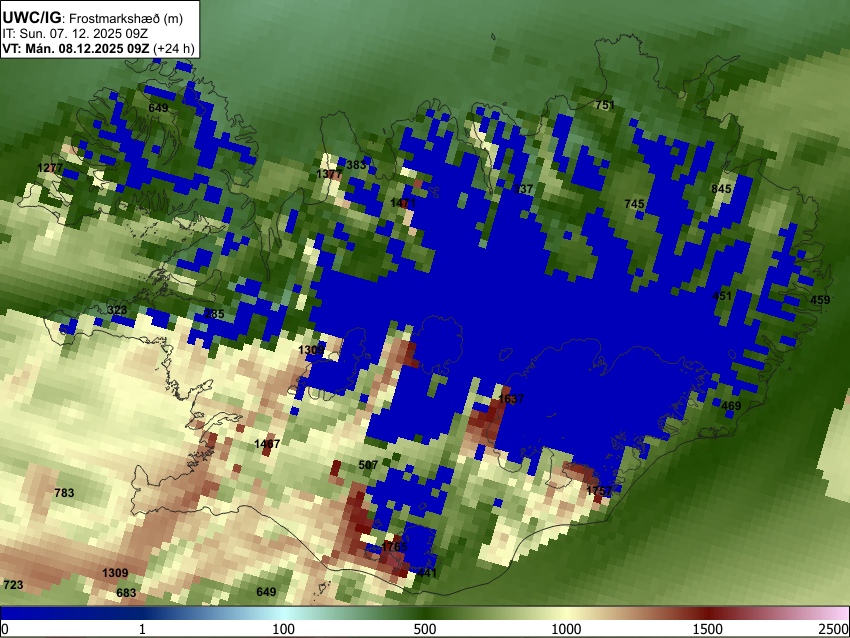Image resolution: width=850 pixels, height=638 pixels.
Task: Click the '1' tick on the color scale
Action: 142,629
